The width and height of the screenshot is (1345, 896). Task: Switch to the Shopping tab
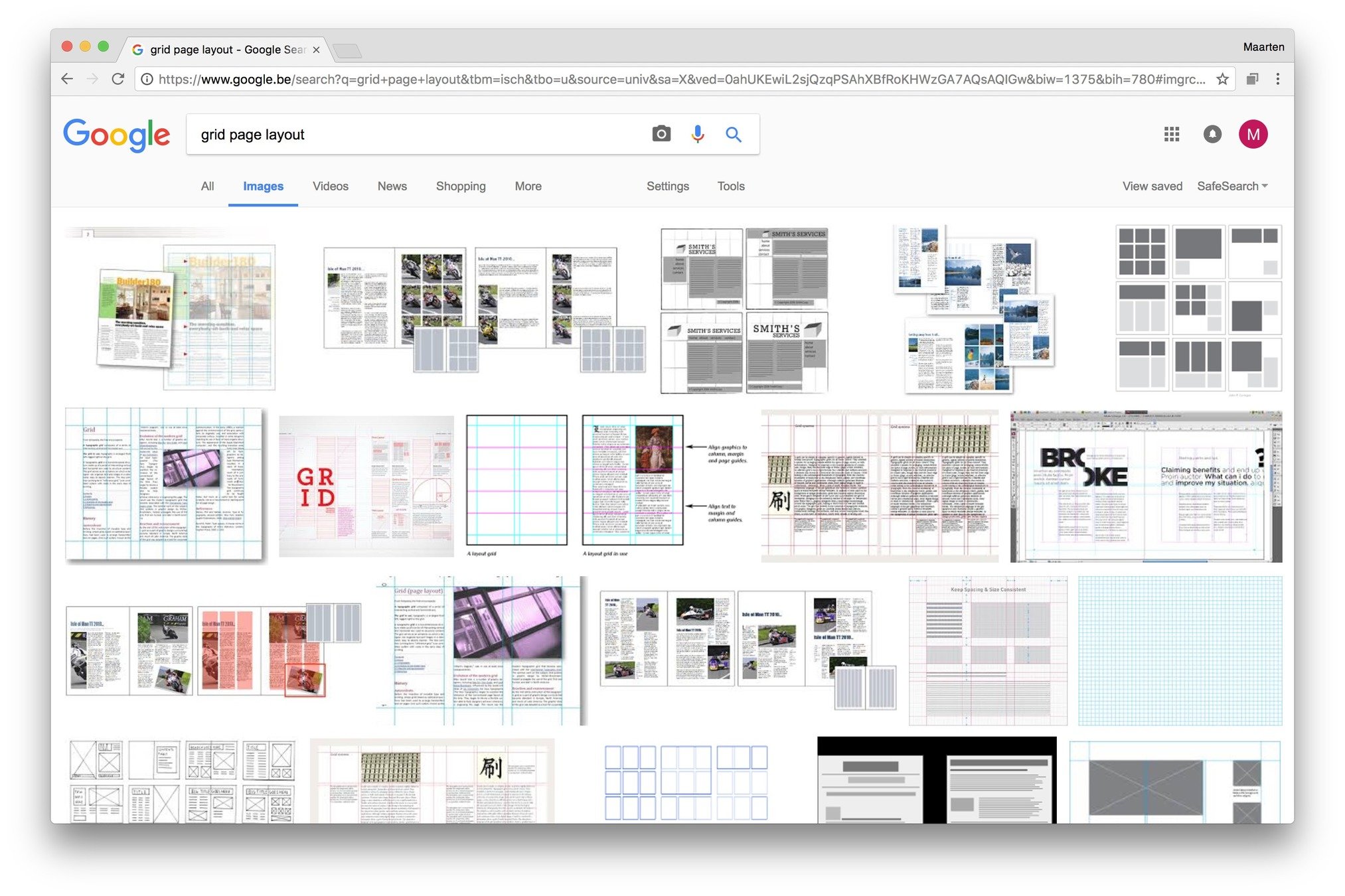[x=461, y=187]
